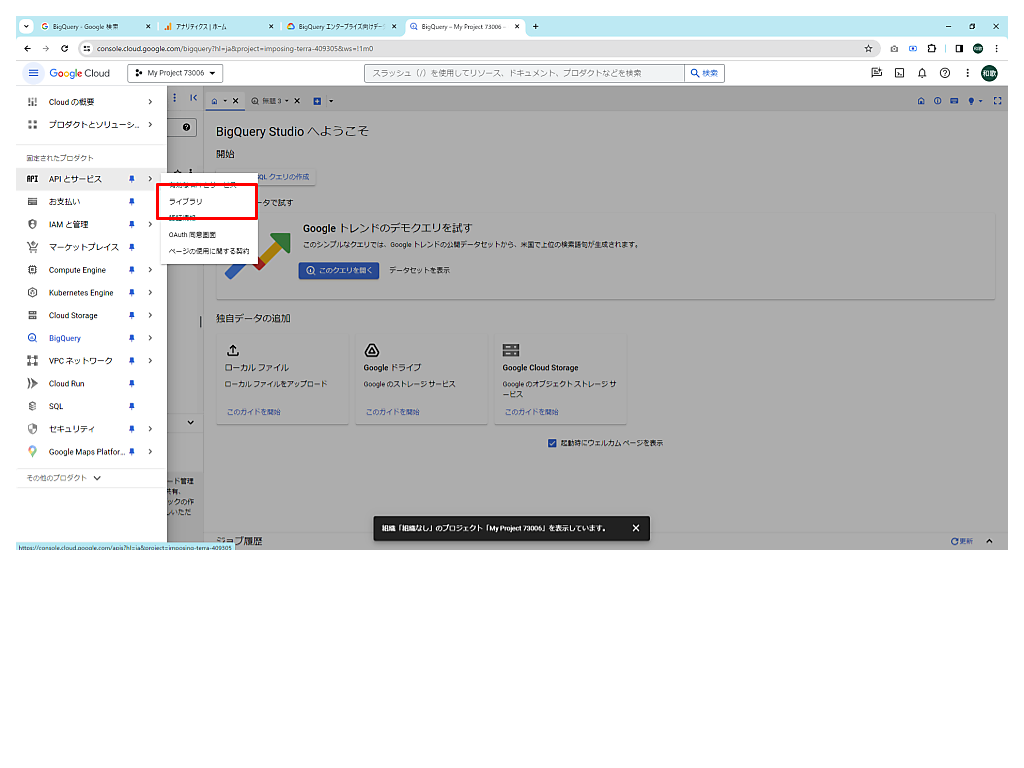The height and width of the screenshot is (768, 1024).
Task: Open BigQuery info icon in the toolbar
Action: [937, 101]
